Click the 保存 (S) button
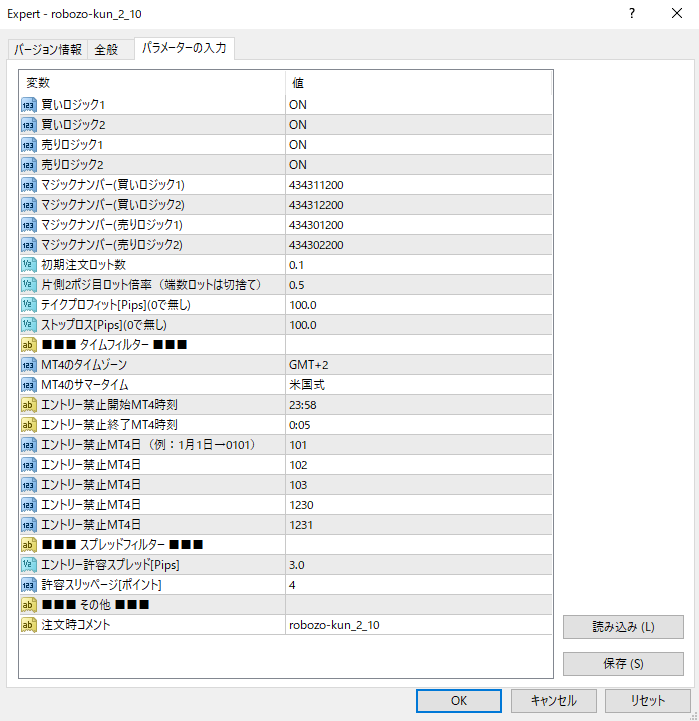Viewport: 699px width, 721px height. (623, 664)
